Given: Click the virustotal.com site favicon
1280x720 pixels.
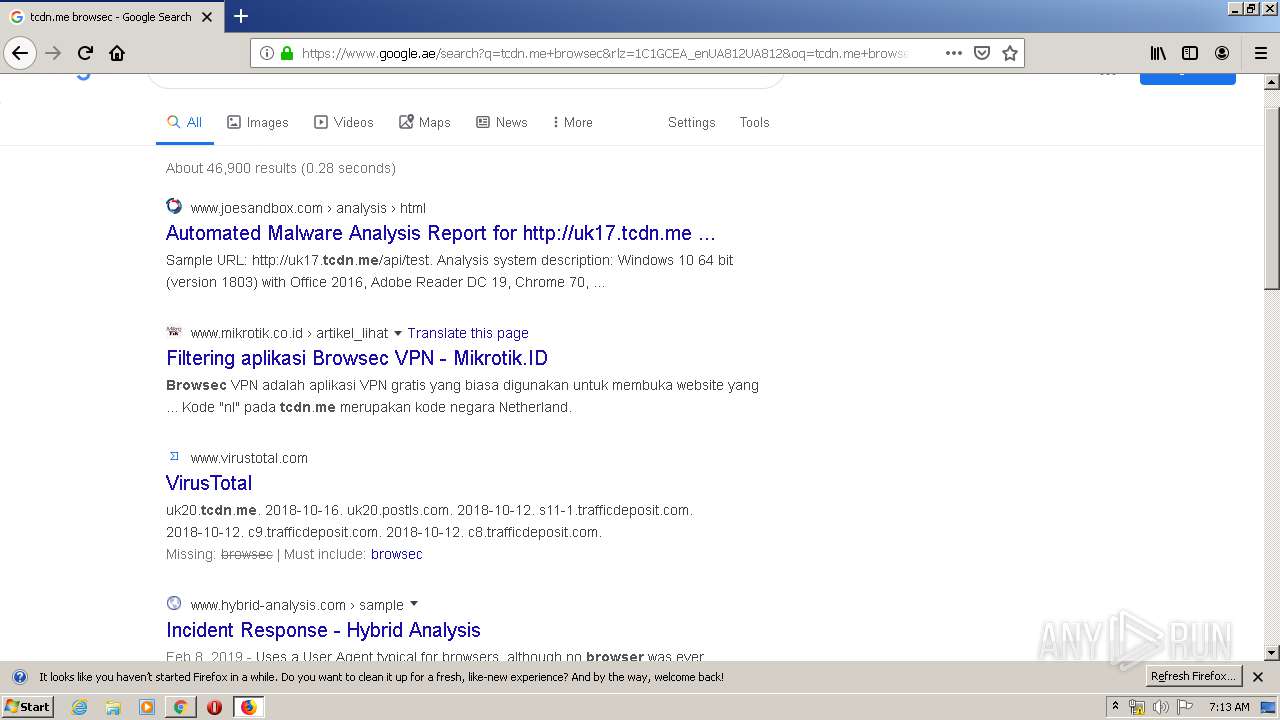Looking at the screenshot, I should pyautogui.click(x=174, y=456).
